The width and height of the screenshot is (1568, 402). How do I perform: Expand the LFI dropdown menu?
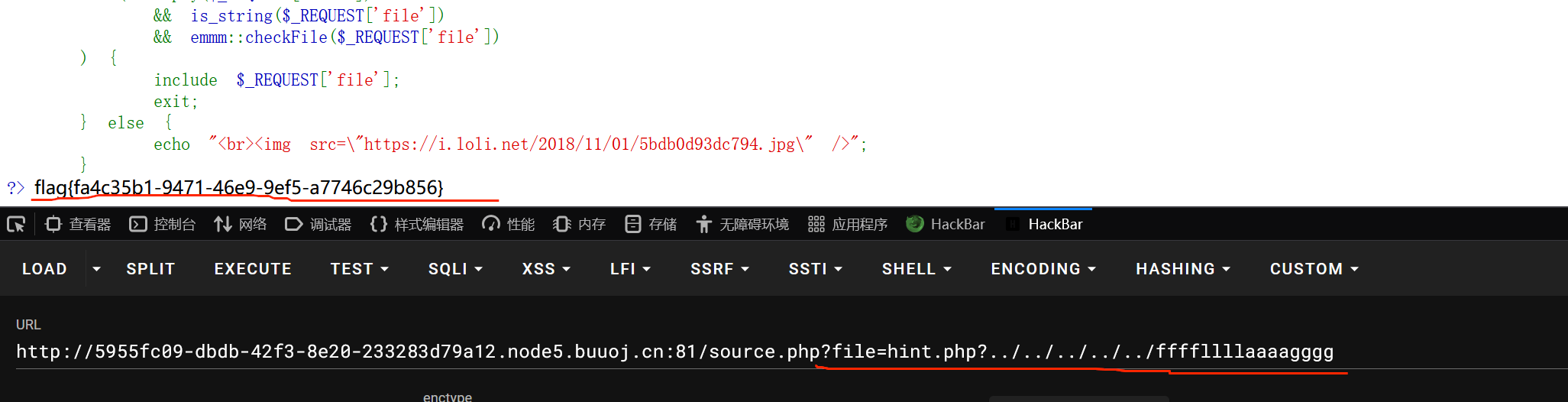pos(630,269)
